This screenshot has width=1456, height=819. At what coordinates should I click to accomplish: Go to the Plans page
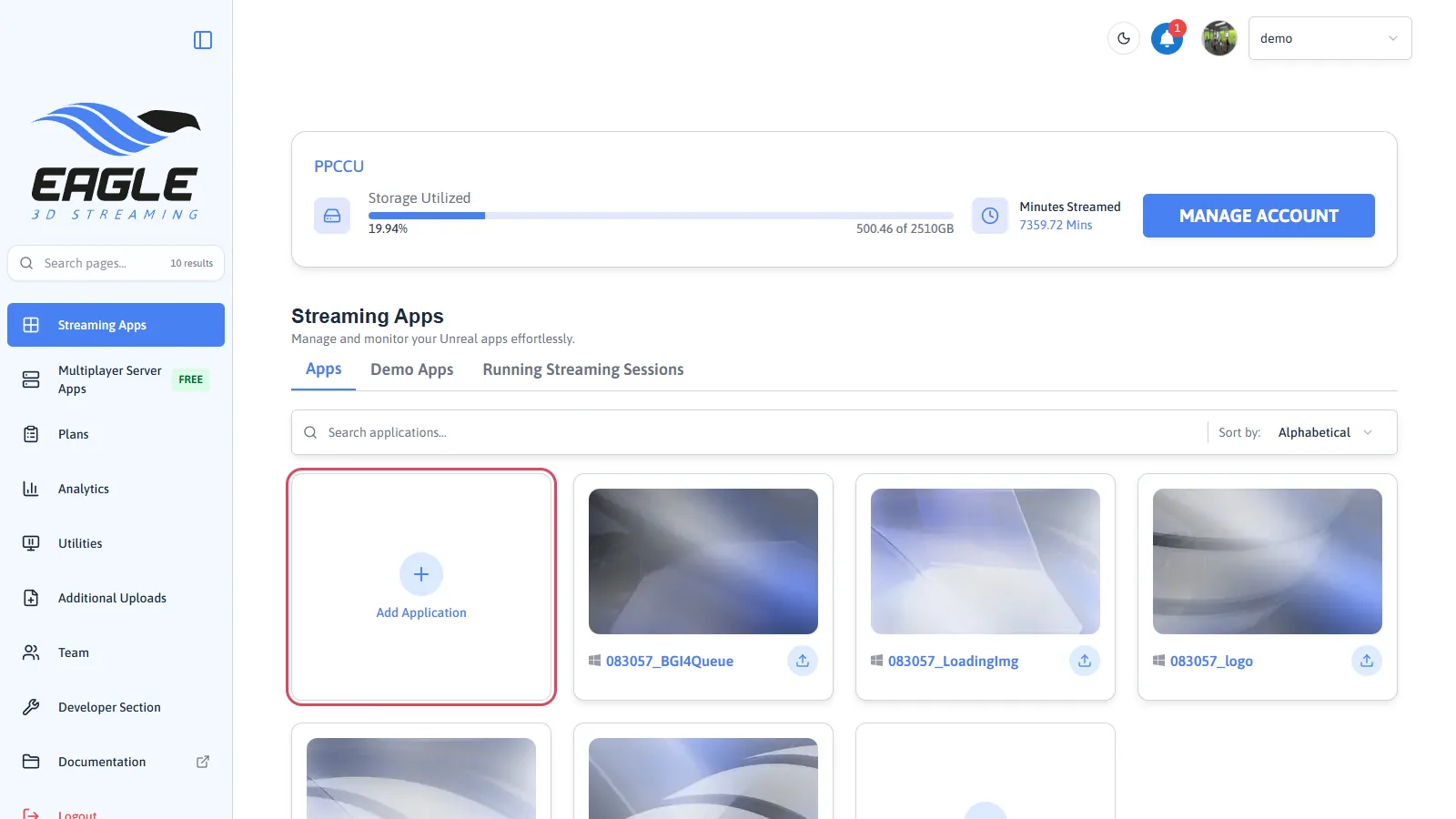pyautogui.click(x=116, y=434)
